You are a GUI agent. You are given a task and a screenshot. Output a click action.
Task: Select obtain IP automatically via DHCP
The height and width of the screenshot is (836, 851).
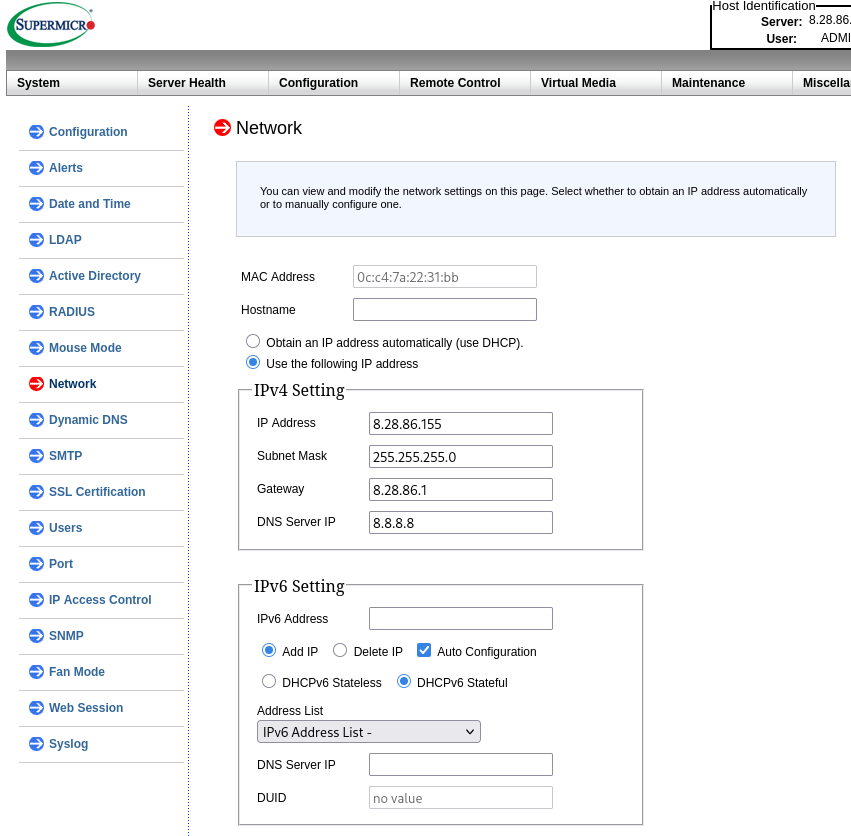(253, 341)
